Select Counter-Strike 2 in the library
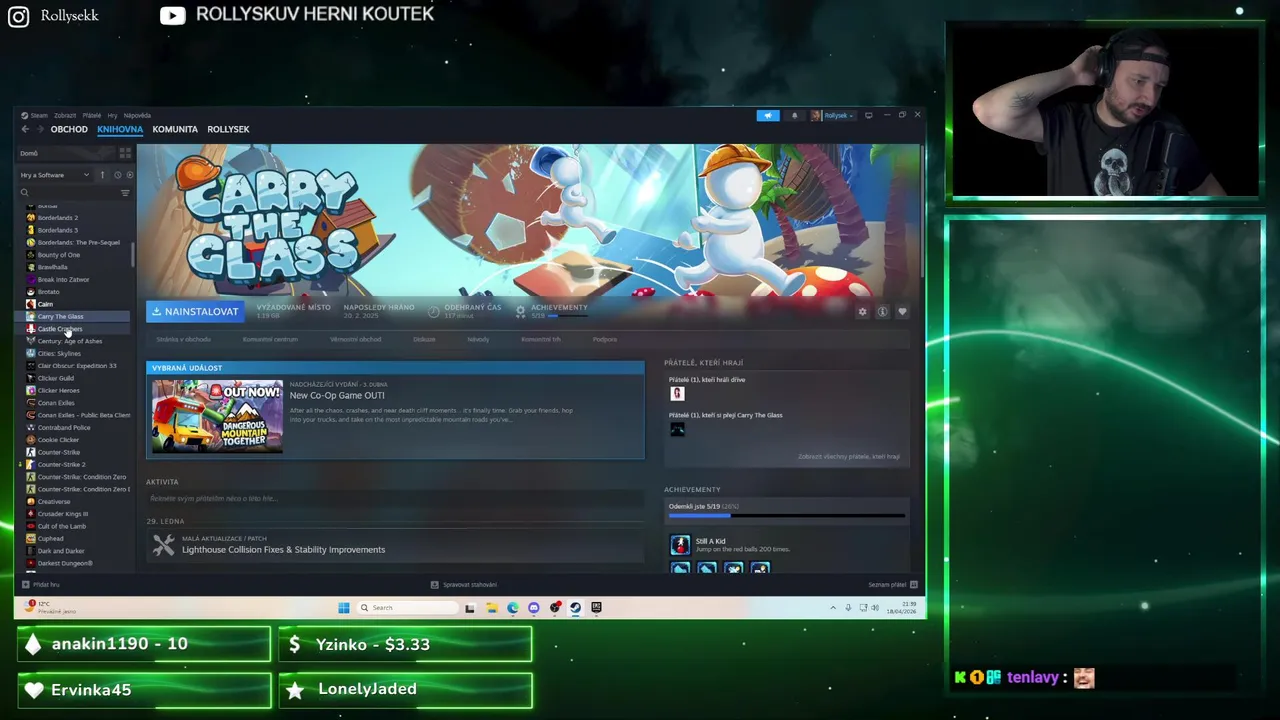This screenshot has width=1280, height=720. 61,464
